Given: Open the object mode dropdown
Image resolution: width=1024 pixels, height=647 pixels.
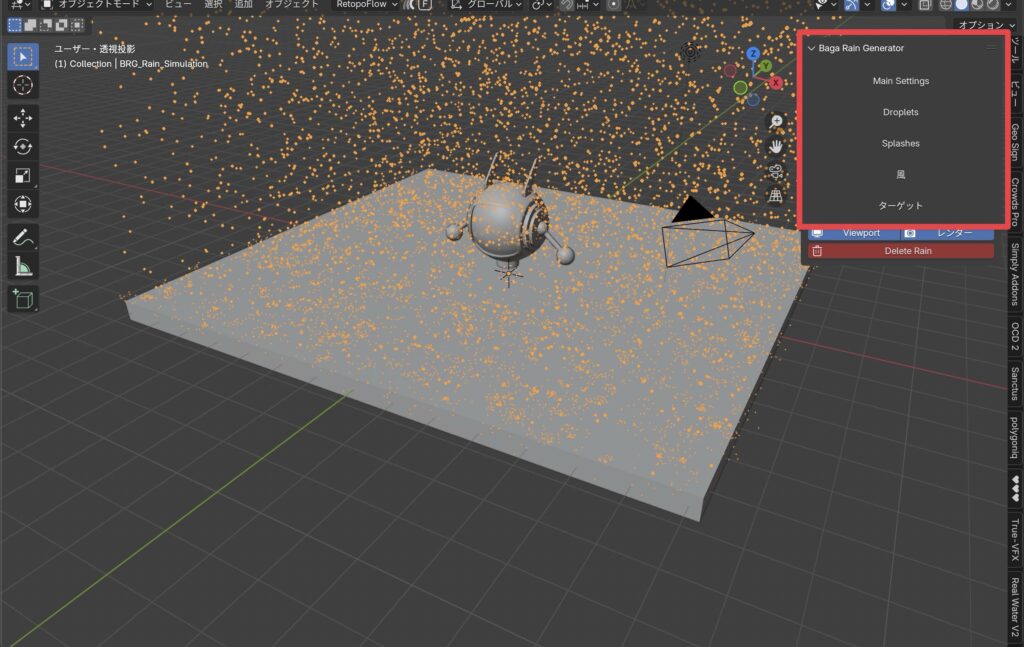Looking at the screenshot, I should coord(97,5).
